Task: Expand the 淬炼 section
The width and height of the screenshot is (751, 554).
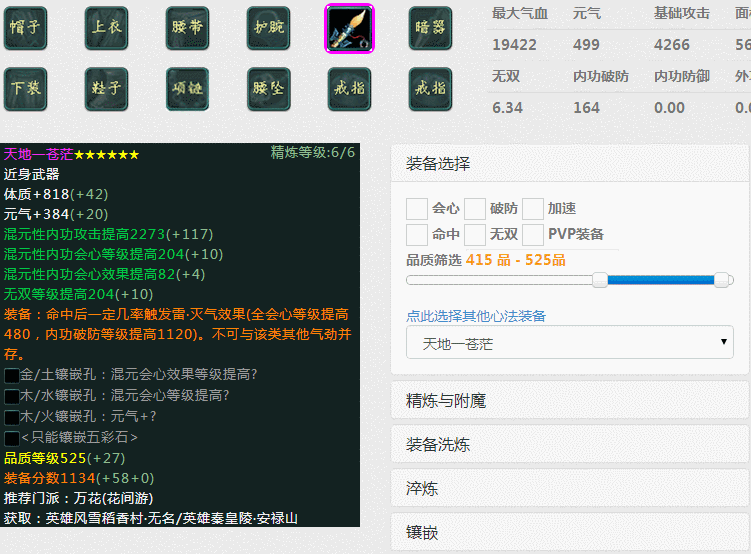Action: (569, 488)
